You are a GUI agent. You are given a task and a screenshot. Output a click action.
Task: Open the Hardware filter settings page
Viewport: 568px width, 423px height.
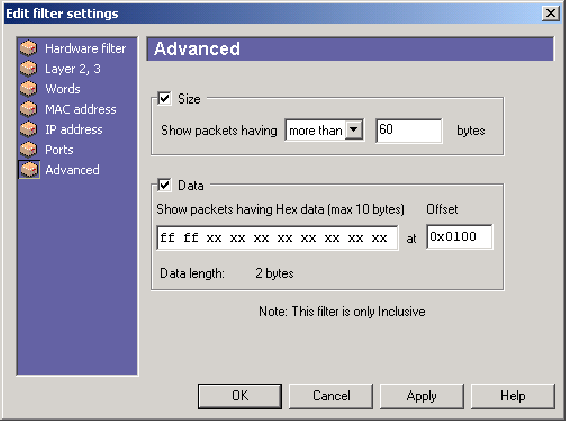[85, 48]
